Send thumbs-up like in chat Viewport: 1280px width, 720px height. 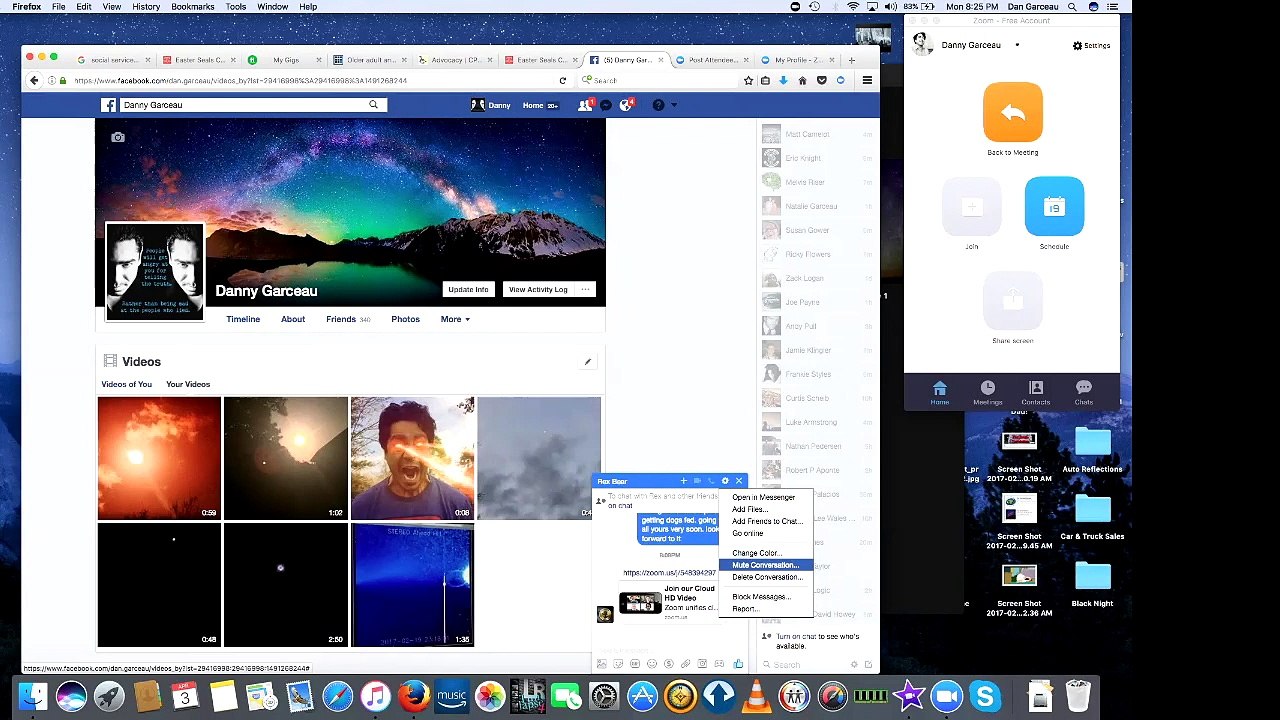[738, 663]
